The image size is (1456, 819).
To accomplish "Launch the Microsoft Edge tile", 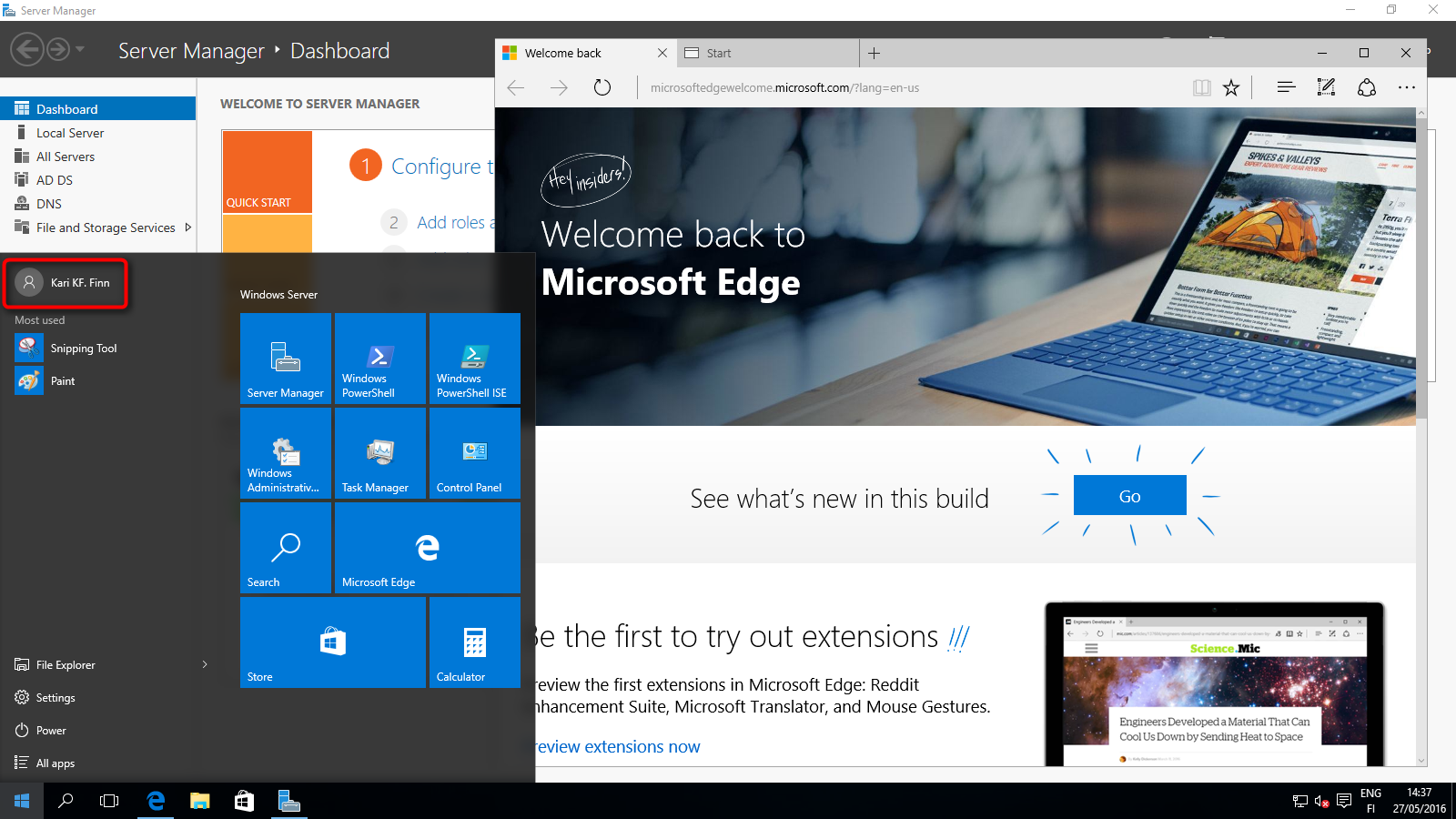I will tap(428, 548).
